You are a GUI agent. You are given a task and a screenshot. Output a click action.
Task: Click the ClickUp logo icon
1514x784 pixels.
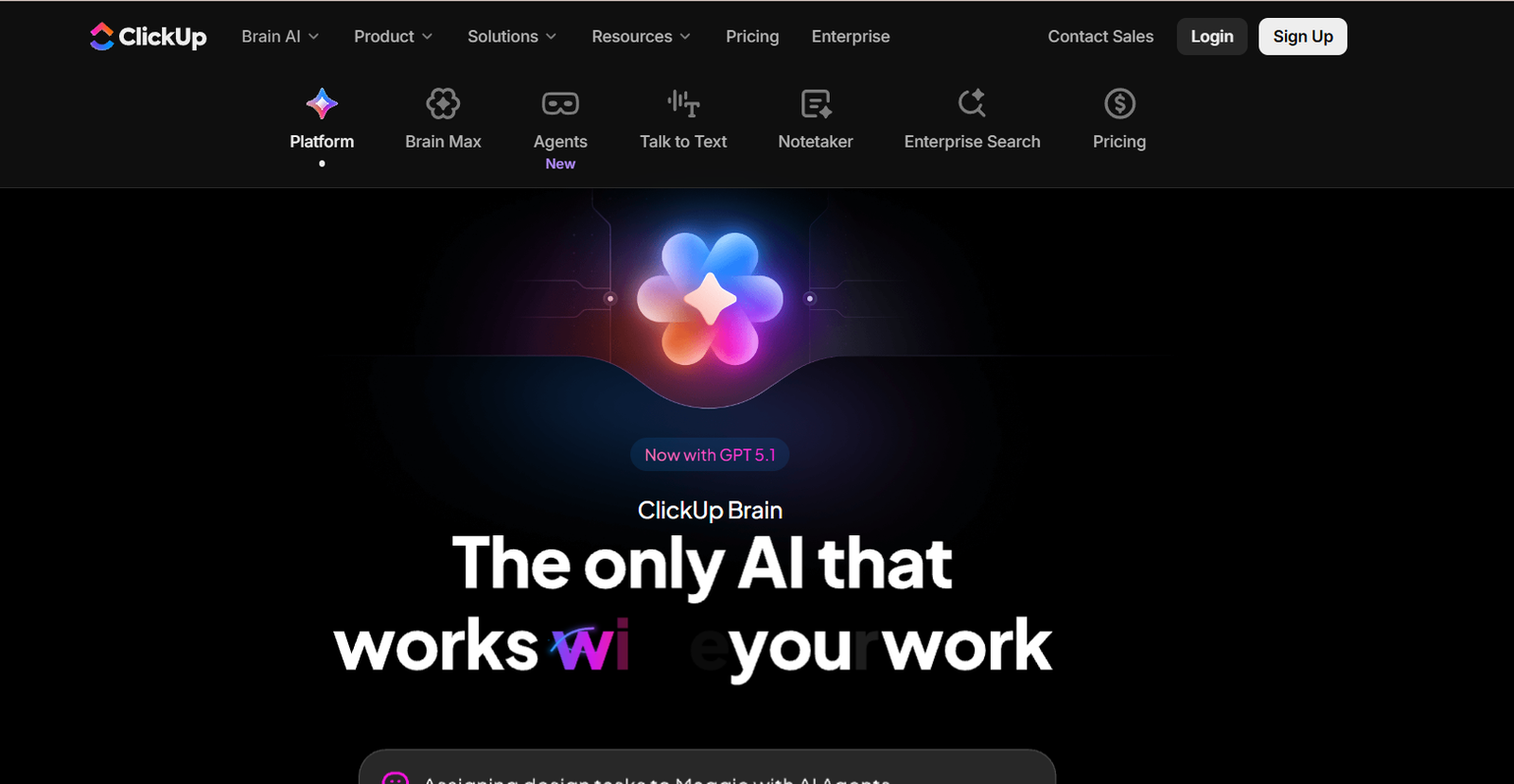coord(101,36)
